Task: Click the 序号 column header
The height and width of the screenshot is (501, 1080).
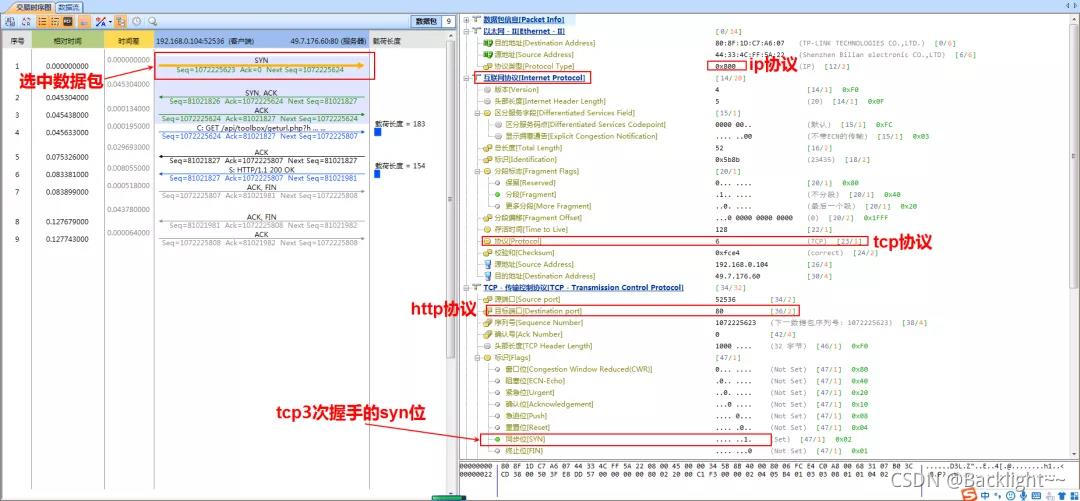Action: 17,41
